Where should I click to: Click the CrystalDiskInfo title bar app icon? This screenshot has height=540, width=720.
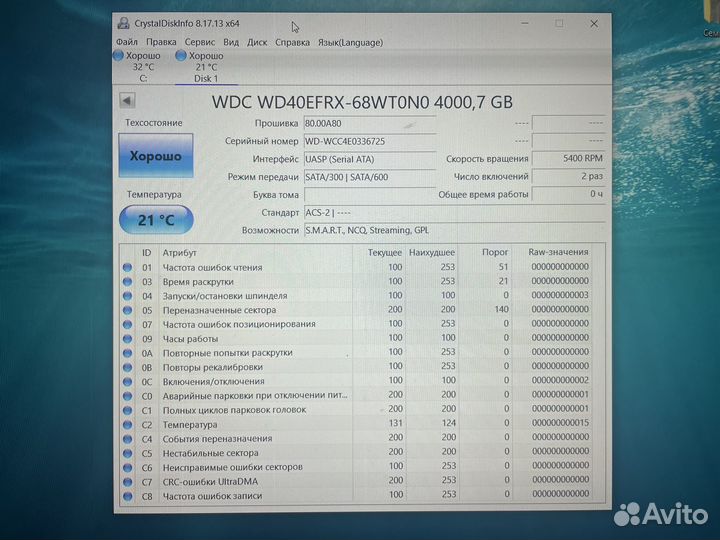click(x=123, y=23)
